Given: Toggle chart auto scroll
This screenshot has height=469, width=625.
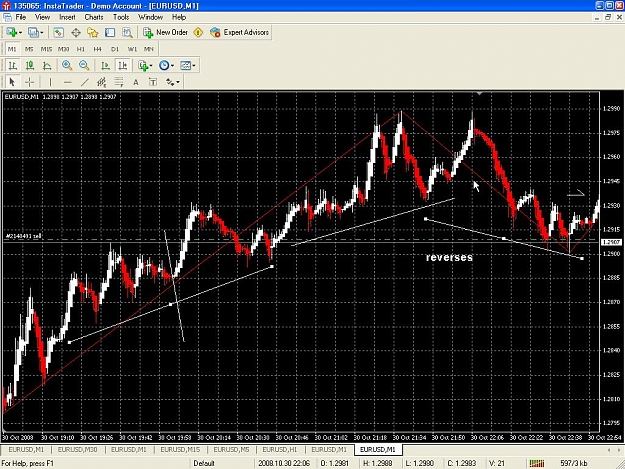Looking at the screenshot, I should pyautogui.click(x=105, y=65).
